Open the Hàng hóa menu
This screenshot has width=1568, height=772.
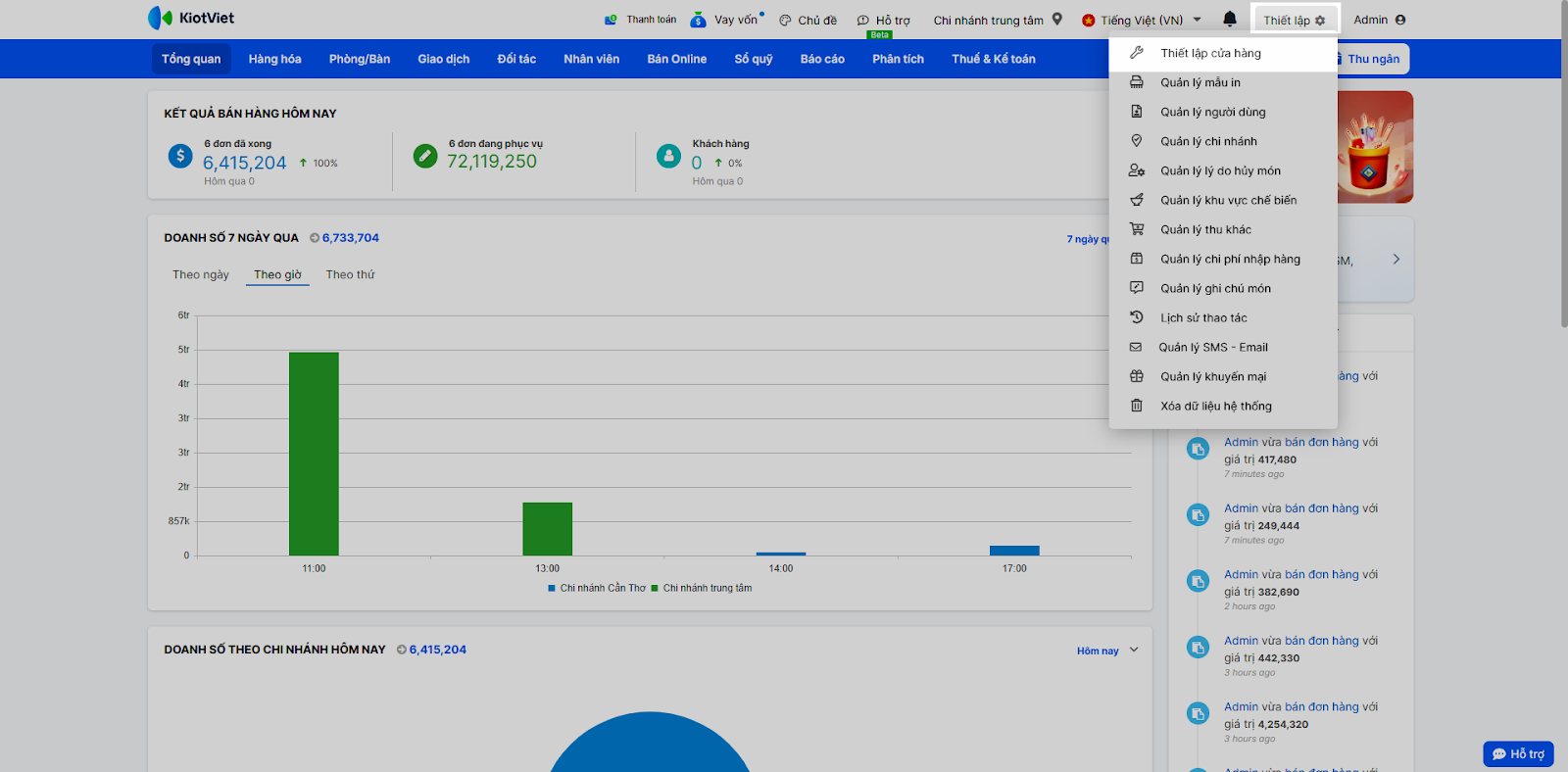point(274,59)
